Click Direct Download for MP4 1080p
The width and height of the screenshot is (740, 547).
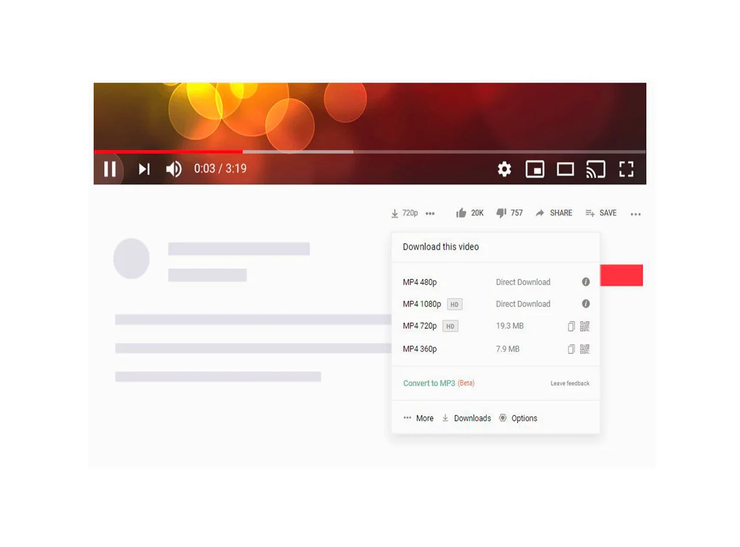coord(523,304)
